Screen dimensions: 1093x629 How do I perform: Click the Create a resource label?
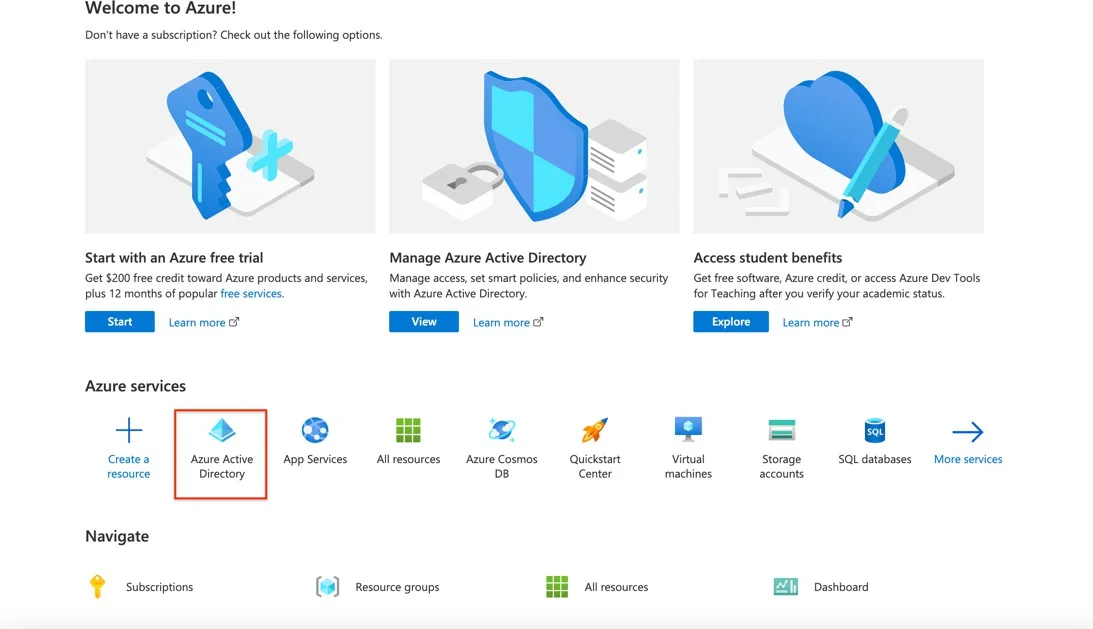click(x=128, y=467)
